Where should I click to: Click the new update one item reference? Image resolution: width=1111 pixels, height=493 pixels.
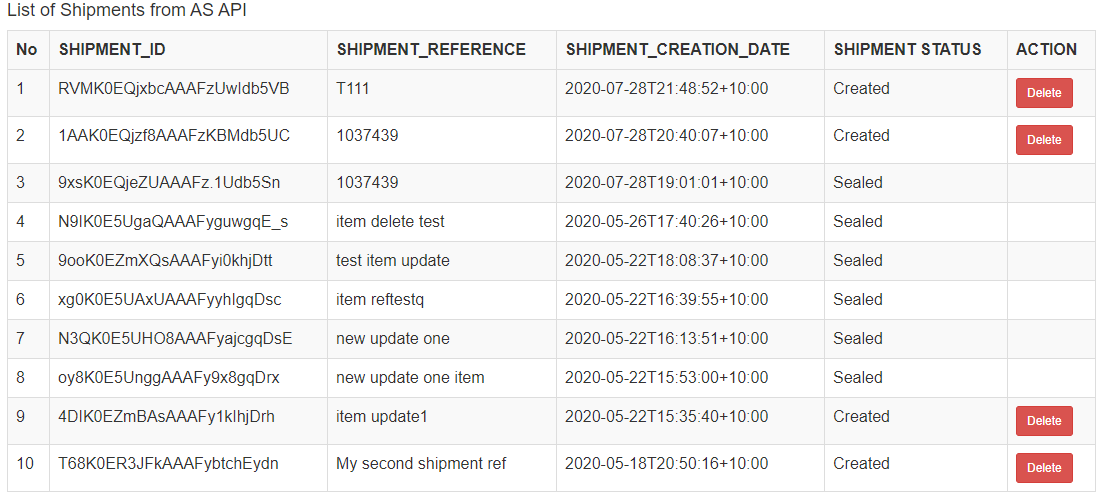click(410, 378)
